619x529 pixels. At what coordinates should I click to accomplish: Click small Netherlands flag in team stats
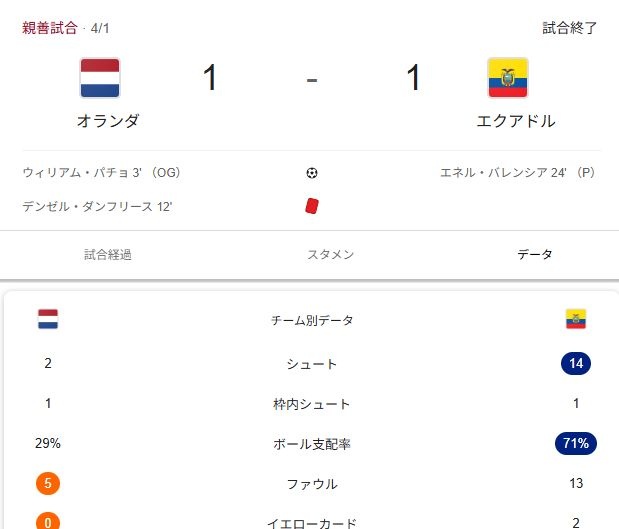[x=48, y=320]
